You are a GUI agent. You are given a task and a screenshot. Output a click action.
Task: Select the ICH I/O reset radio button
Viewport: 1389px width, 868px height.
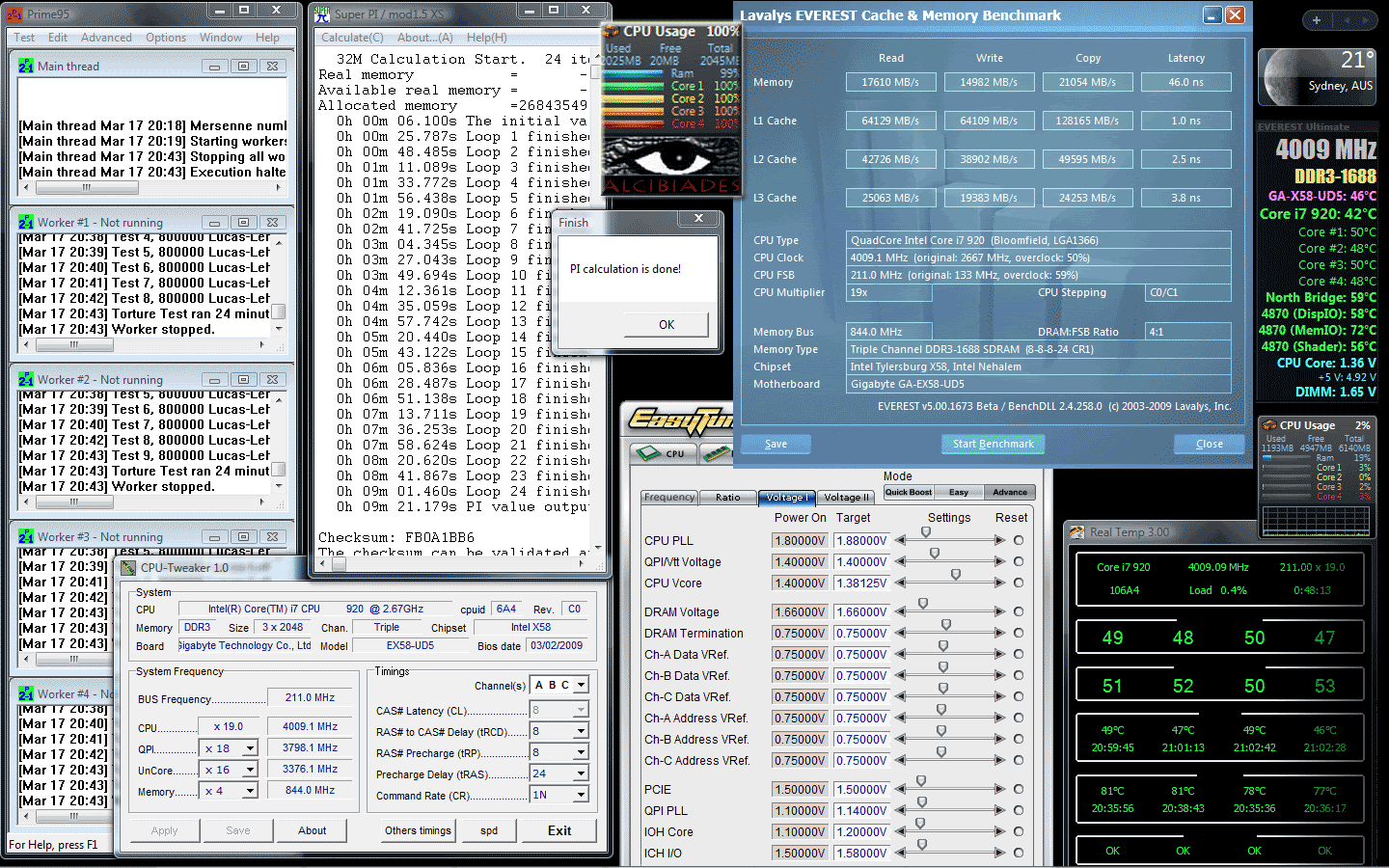coord(1019,853)
